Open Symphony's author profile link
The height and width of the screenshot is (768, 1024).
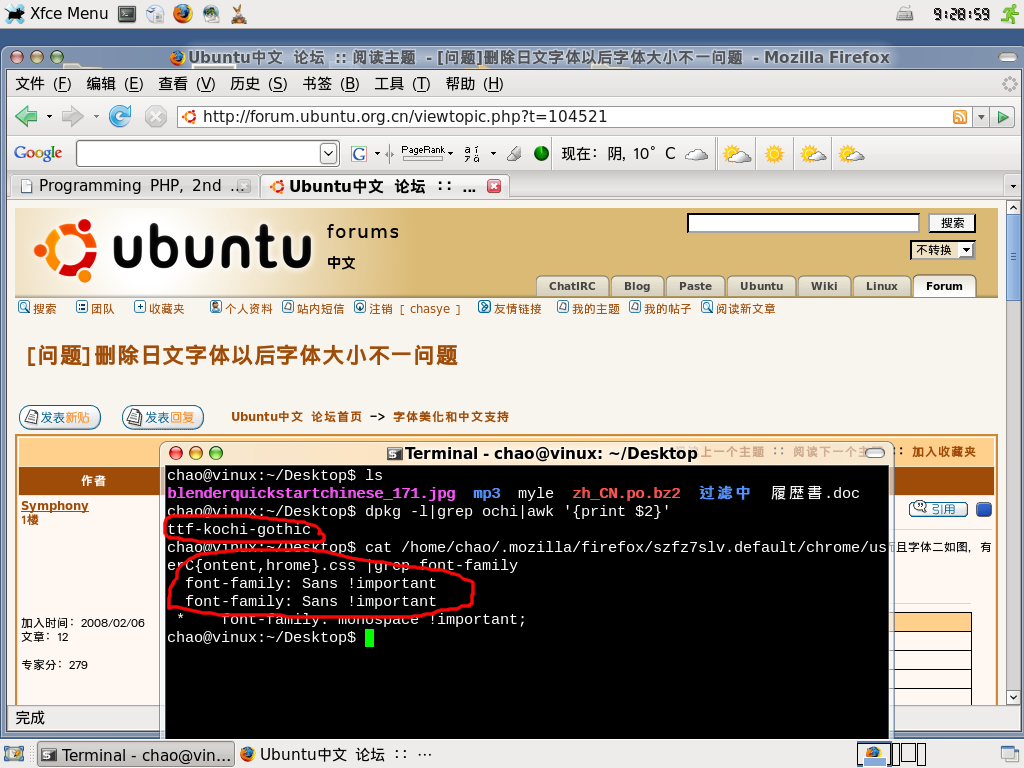click(55, 505)
